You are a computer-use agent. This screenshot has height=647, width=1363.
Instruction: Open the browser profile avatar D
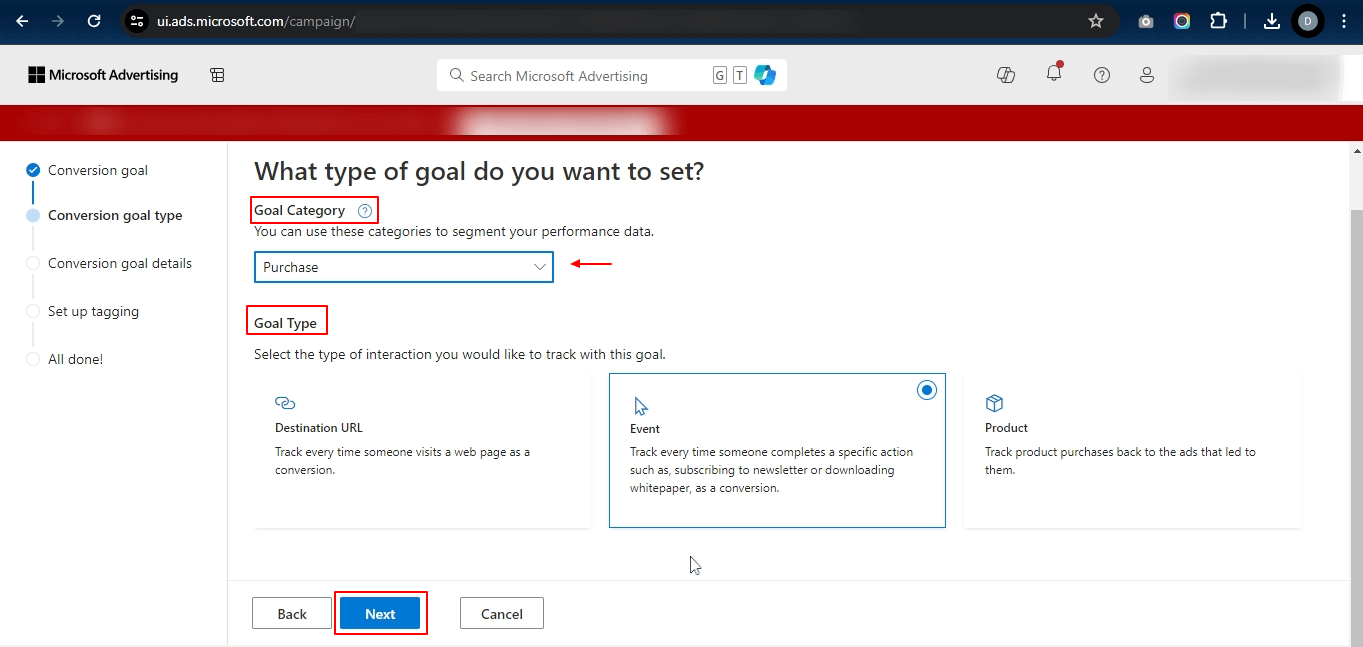pos(1307,21)
